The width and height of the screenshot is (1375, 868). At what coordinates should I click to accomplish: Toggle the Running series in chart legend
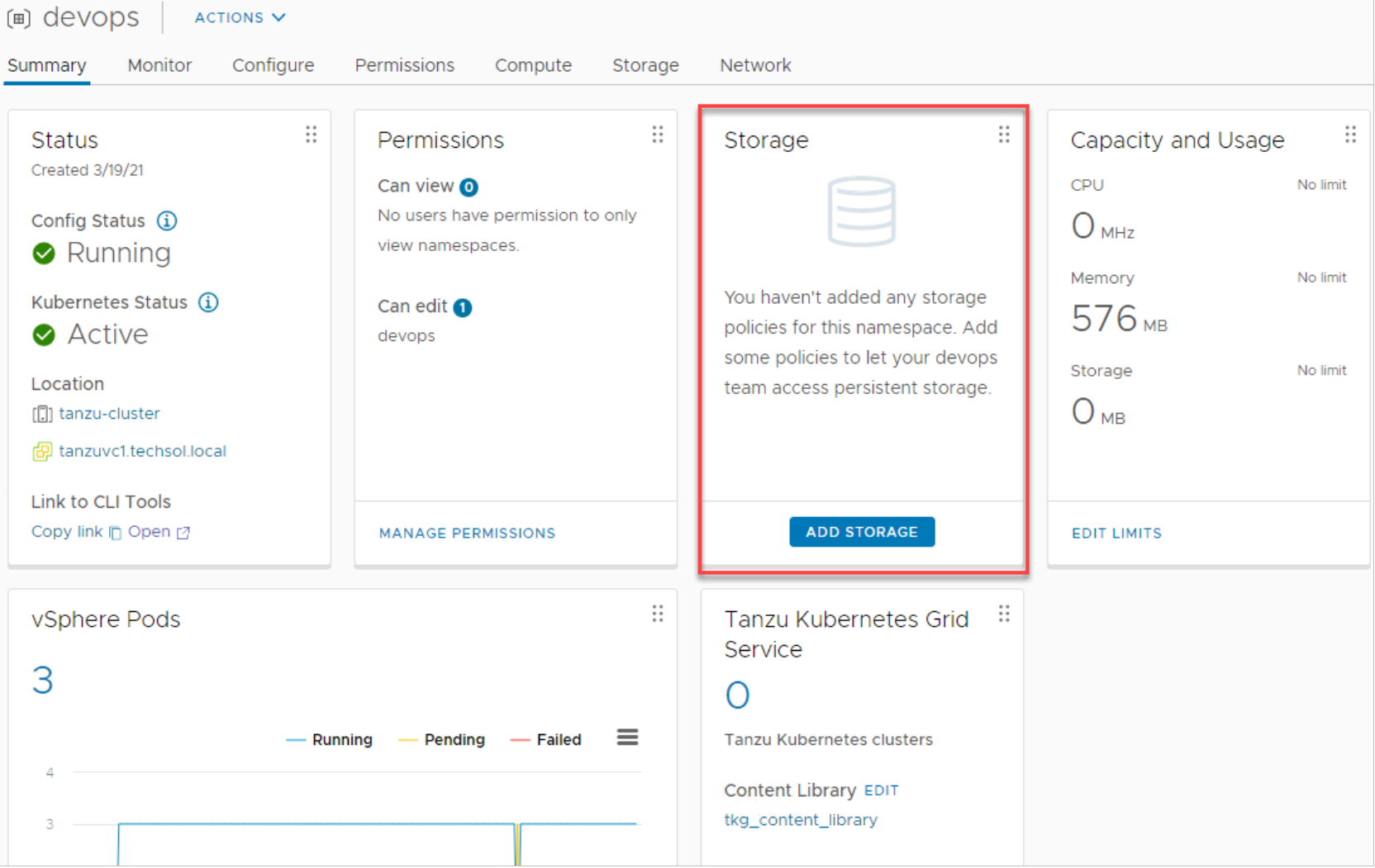[329, 739]
